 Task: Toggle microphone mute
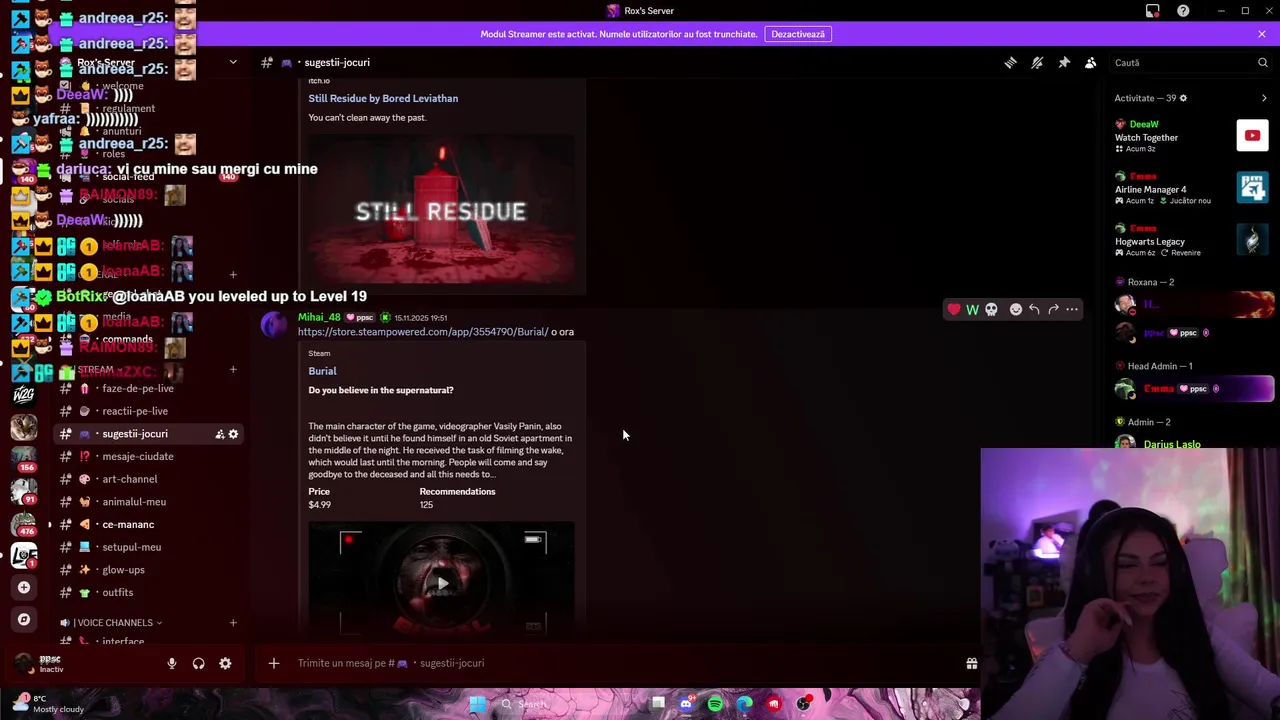(171, 663)
